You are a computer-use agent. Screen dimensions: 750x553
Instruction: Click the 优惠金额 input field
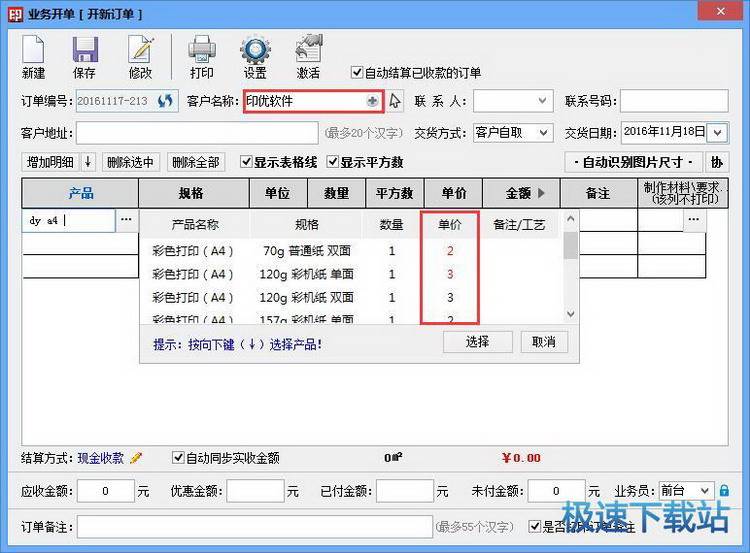click(255, 491)
